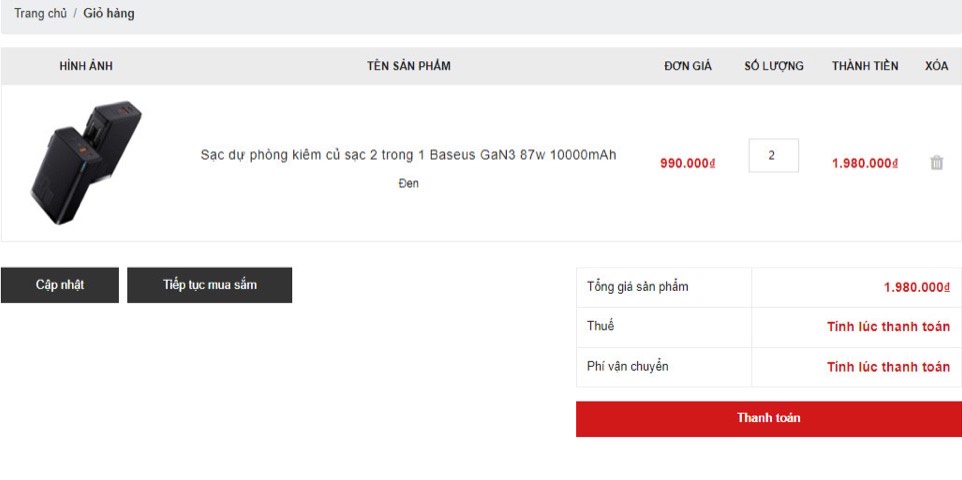This screenshot has width=962, height=480.
Task: Click the HÌNH ẢNH column header
Action: 86,66
